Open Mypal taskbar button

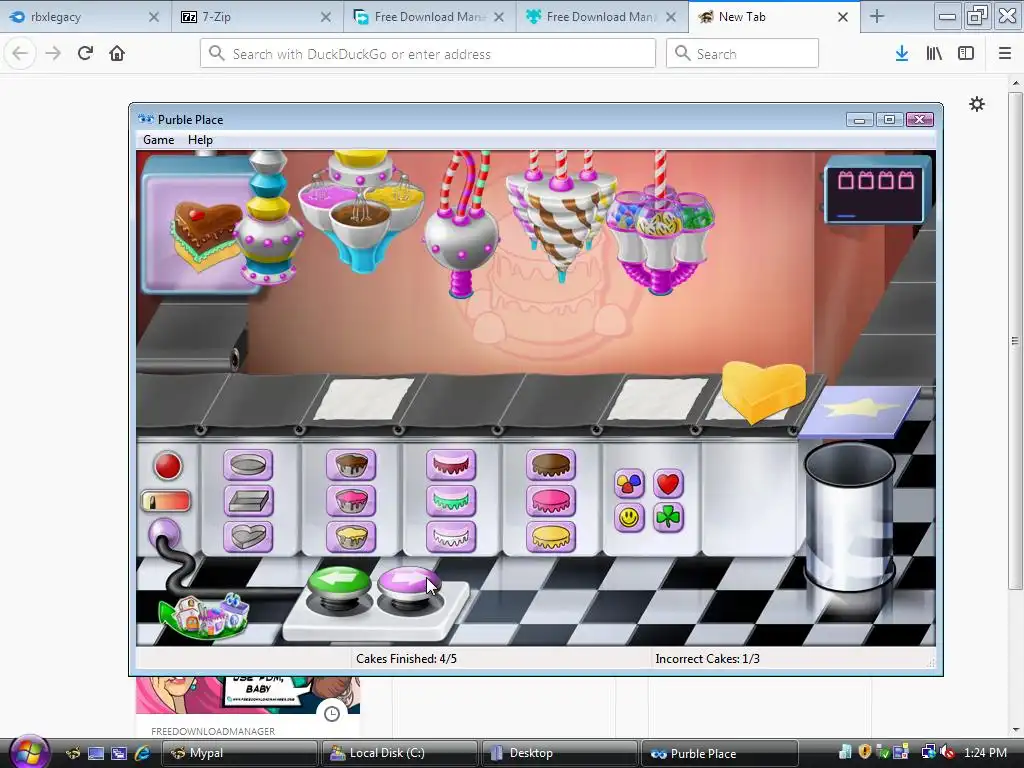[239, 753]
